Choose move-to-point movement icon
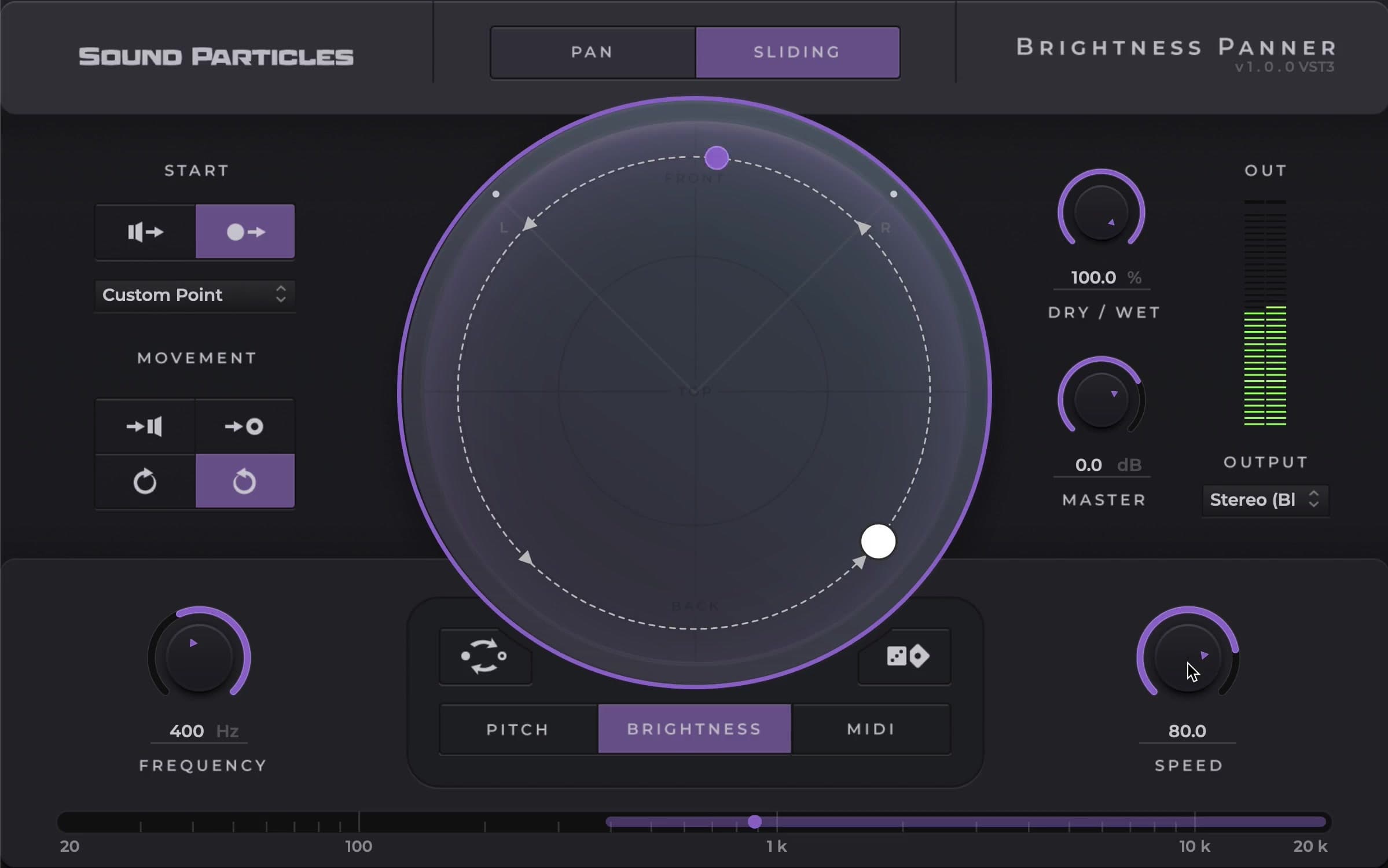This screenshot has height=868, width=1388. [245, 426]
